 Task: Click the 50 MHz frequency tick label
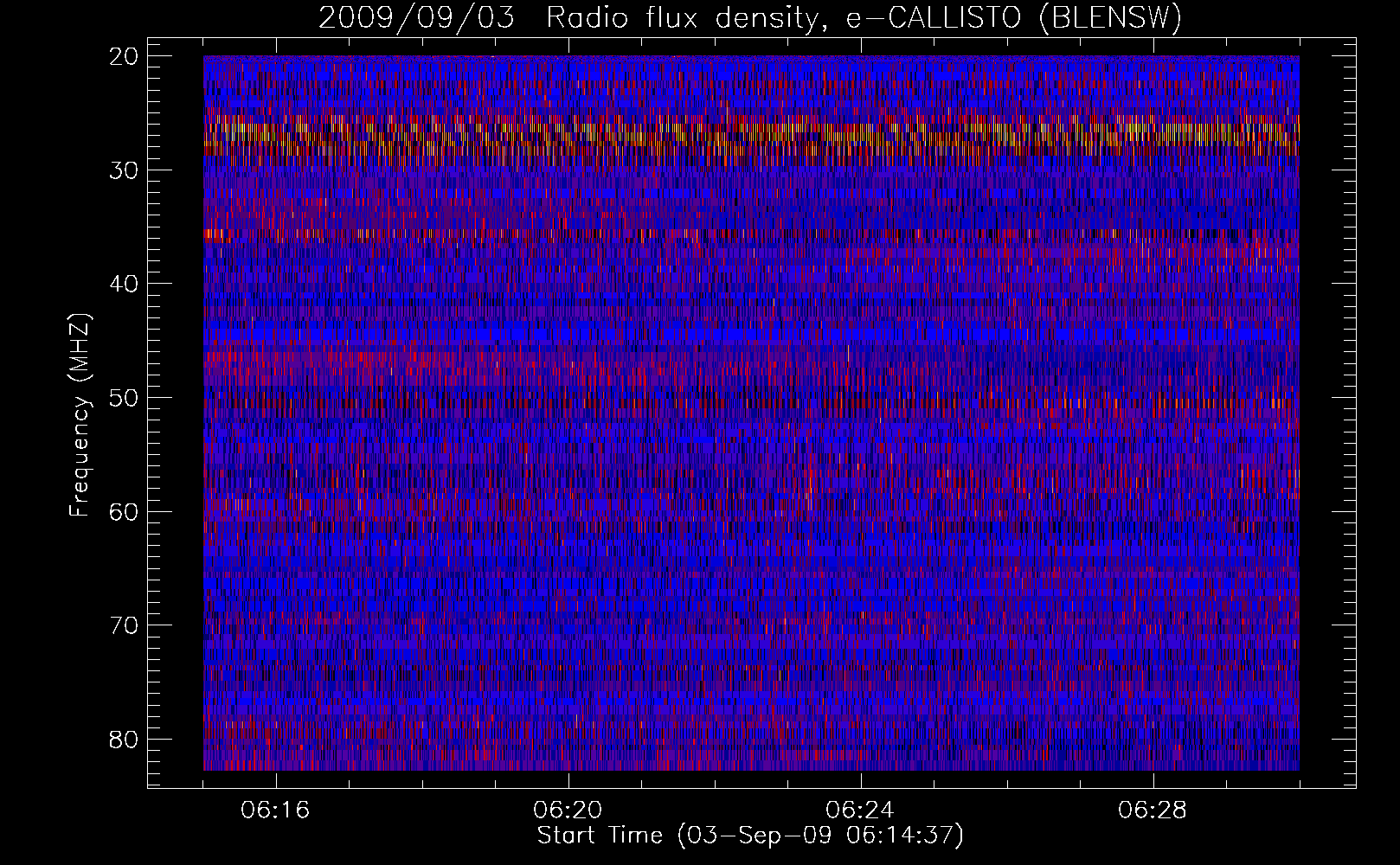click(x=125, y=398)
